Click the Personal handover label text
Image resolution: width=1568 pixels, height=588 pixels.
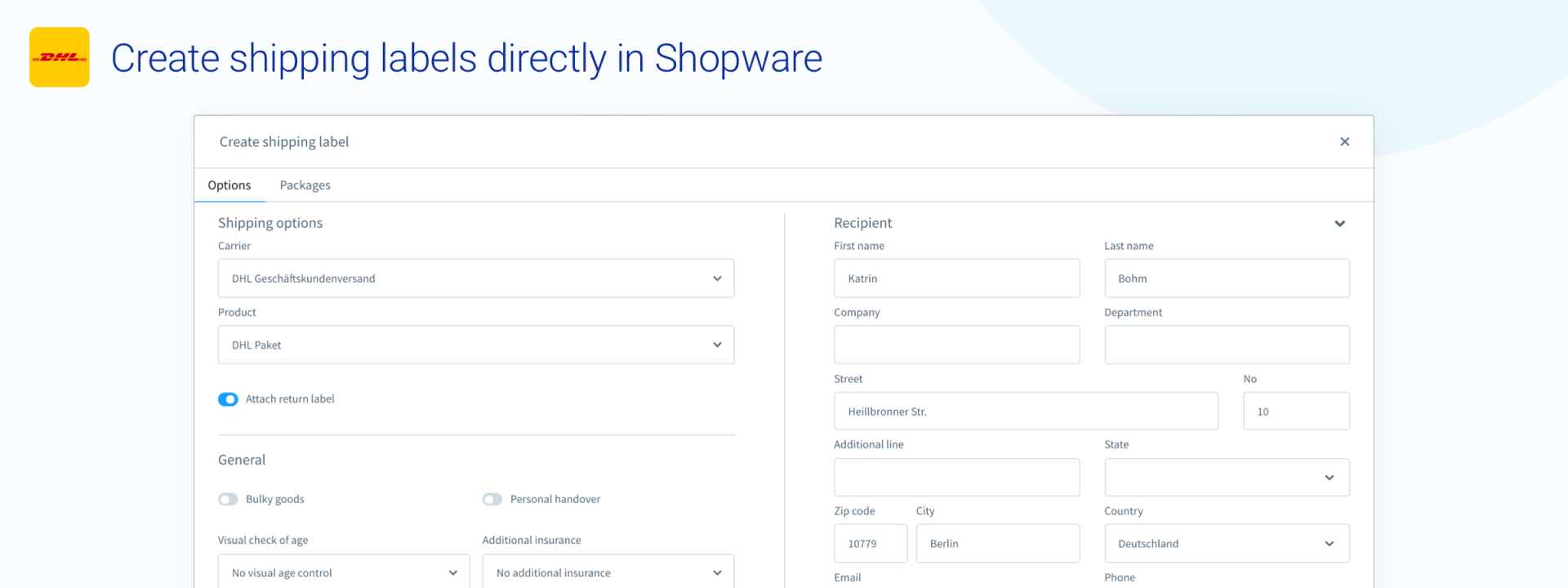coord(555,499)
